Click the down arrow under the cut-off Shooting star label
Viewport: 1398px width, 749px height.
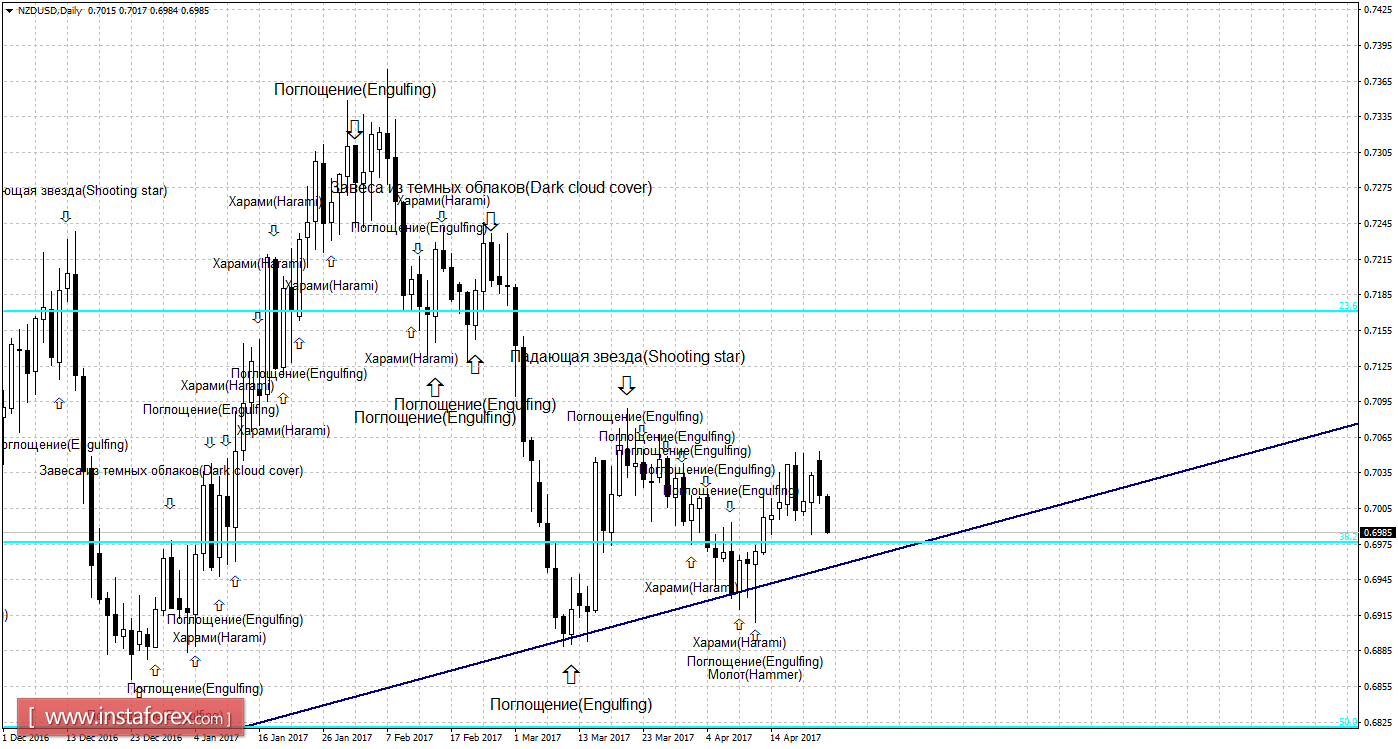(66, 216)
